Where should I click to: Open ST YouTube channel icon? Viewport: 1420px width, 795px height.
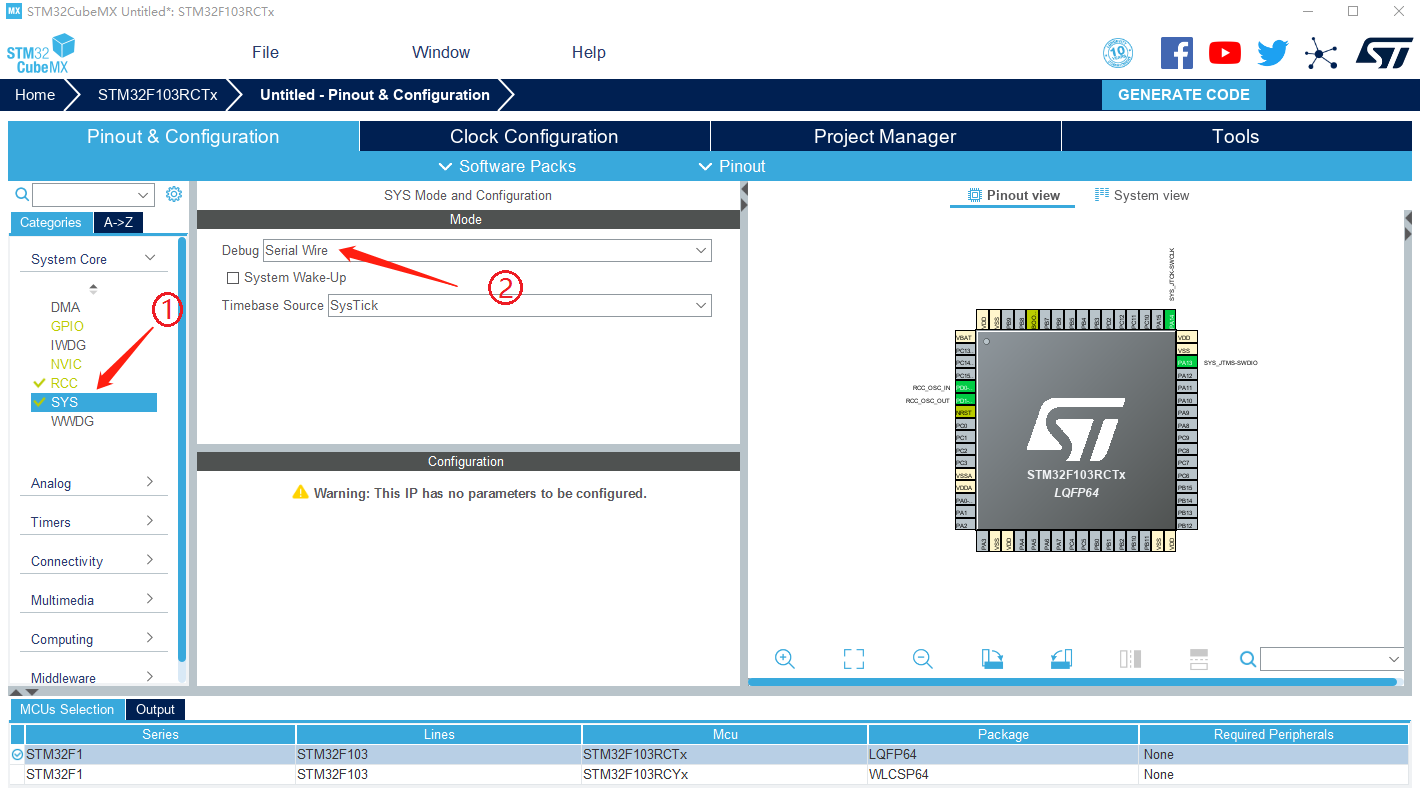pos(1224,53)
